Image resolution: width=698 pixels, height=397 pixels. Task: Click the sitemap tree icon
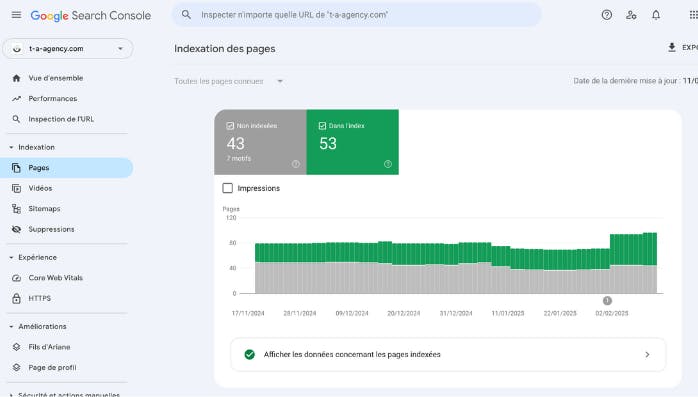click(16, 209)
